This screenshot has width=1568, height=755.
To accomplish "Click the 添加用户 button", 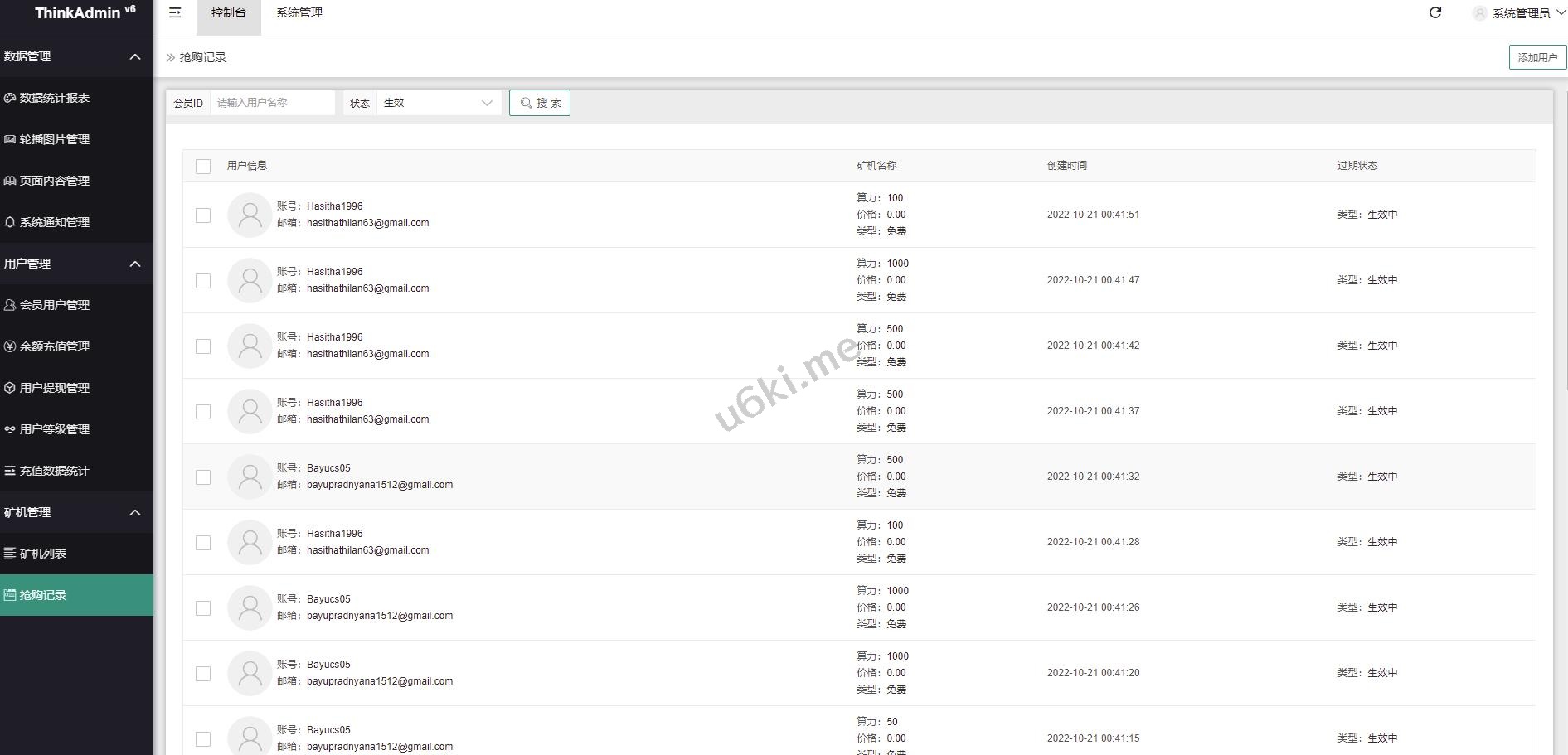I will click(1537, 57).
